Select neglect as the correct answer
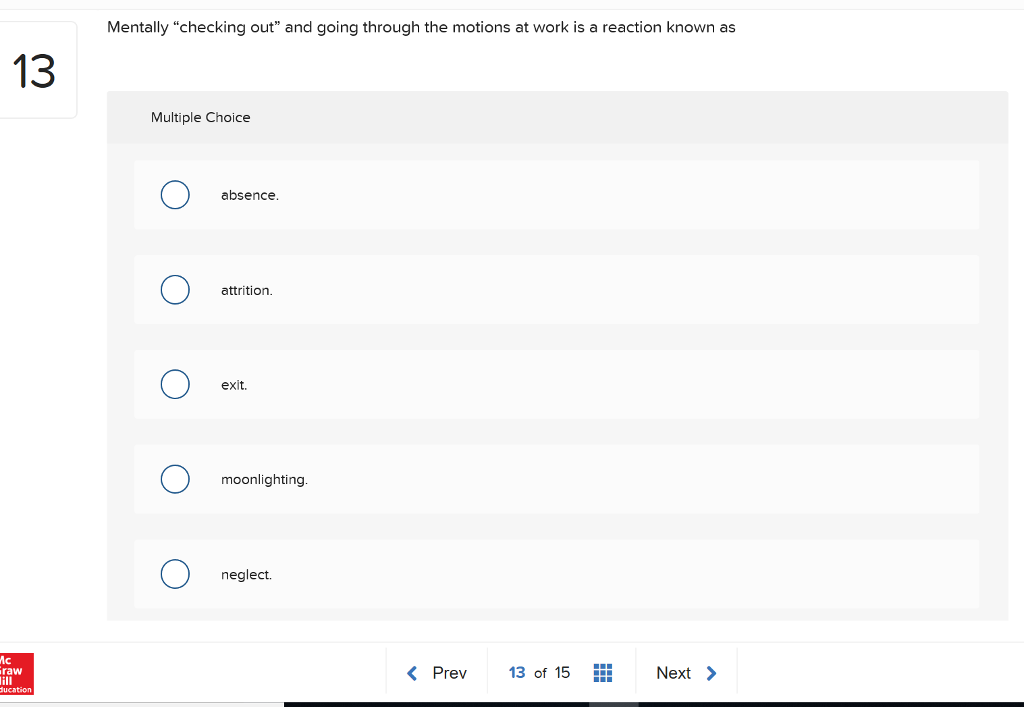This screenshot has height=707, width=1024. 175,573
